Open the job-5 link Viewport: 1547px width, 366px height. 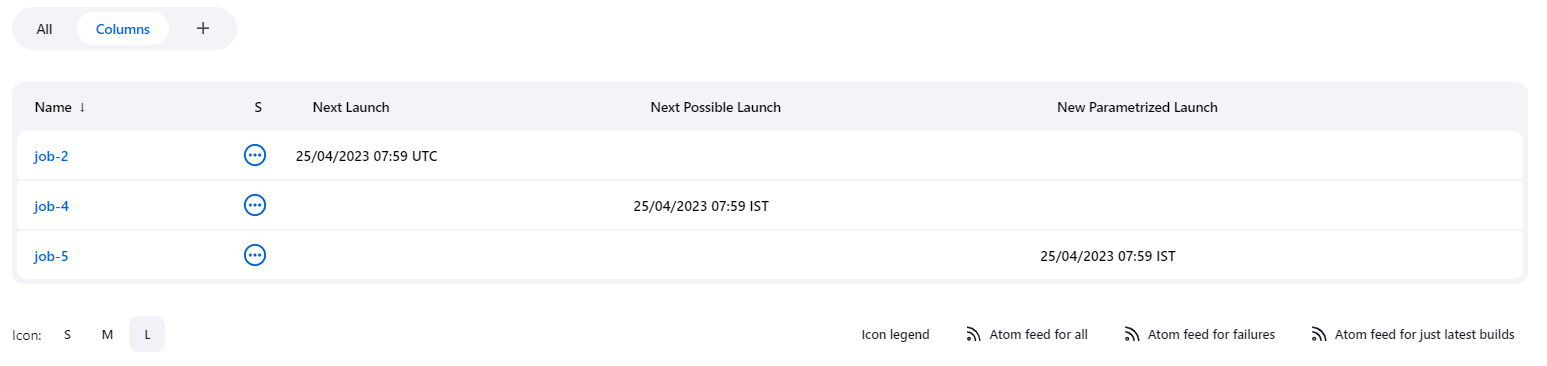click(x=51, y=256)
